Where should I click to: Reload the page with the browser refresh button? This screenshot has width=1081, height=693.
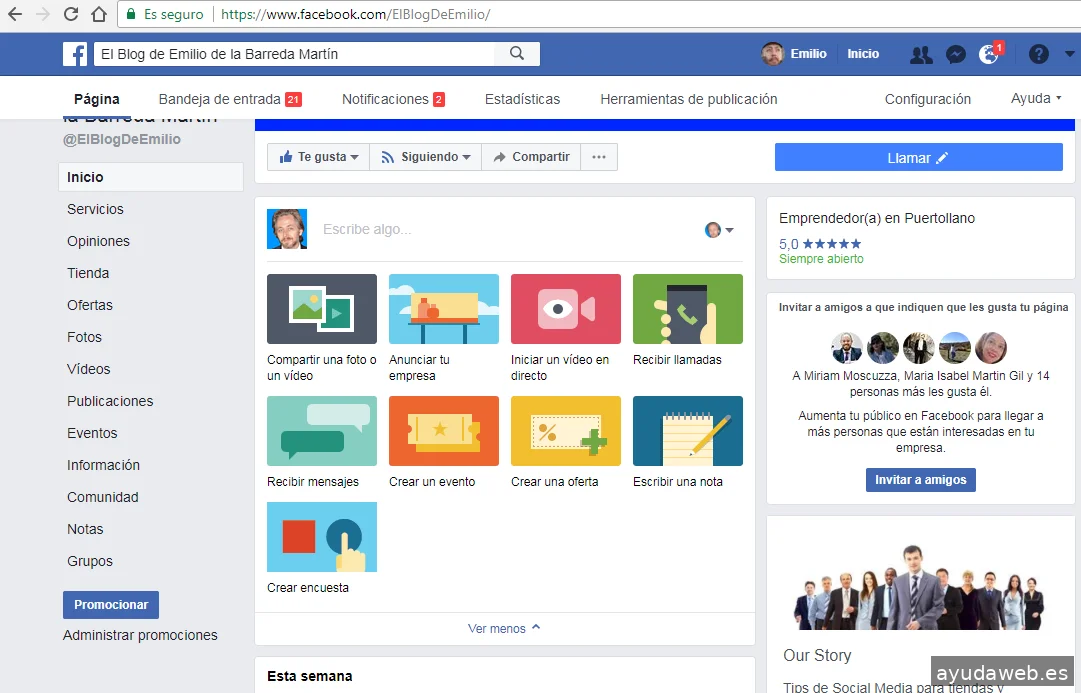coord(71,14)
